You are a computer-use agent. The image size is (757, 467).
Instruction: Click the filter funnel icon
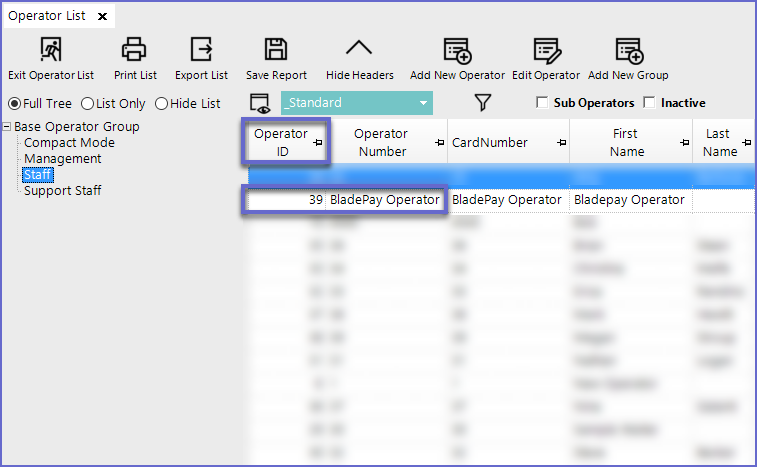pos(483,102)
